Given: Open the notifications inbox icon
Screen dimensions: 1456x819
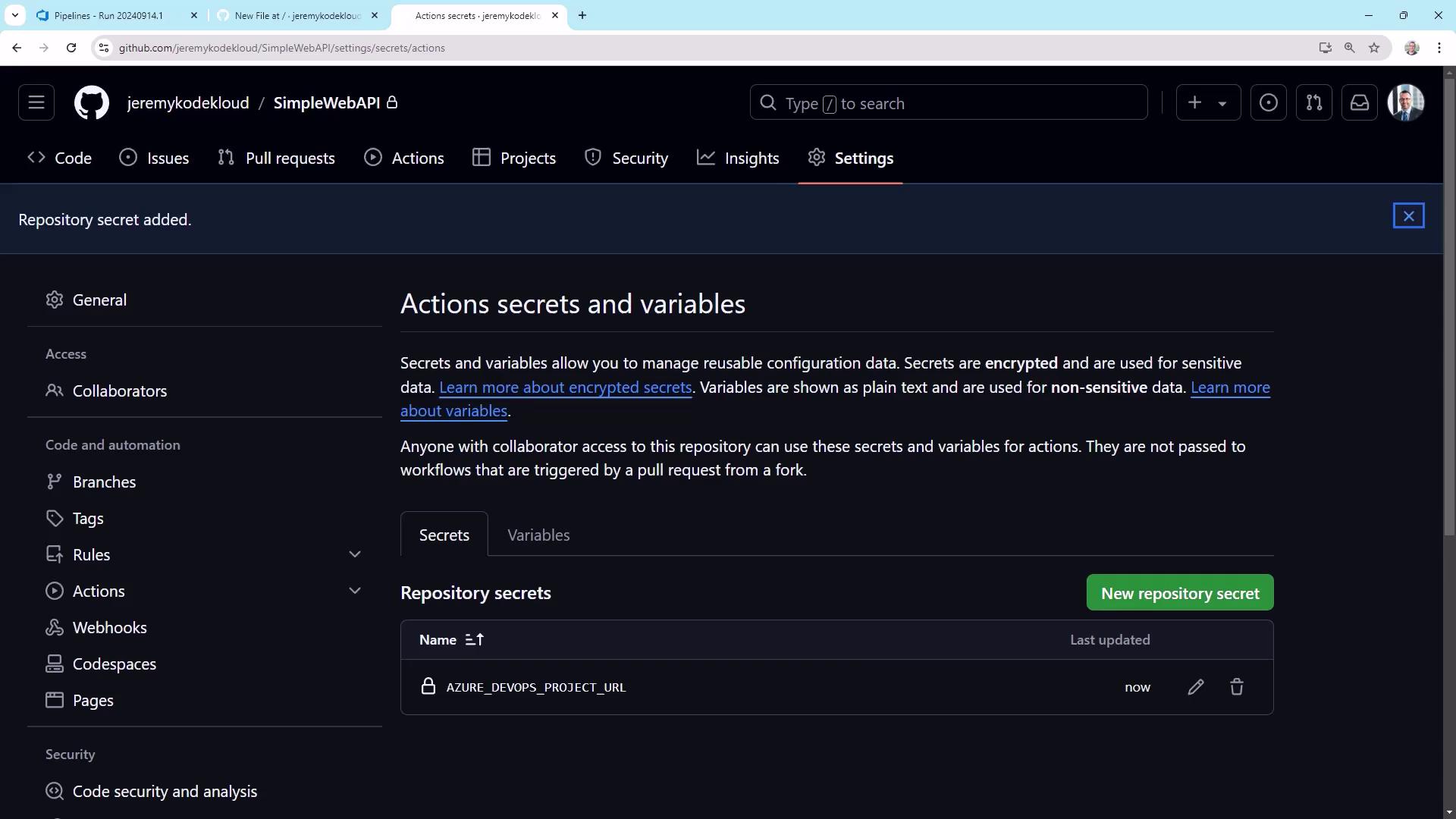Looking at the screenshot, I should coord(1359,102).
